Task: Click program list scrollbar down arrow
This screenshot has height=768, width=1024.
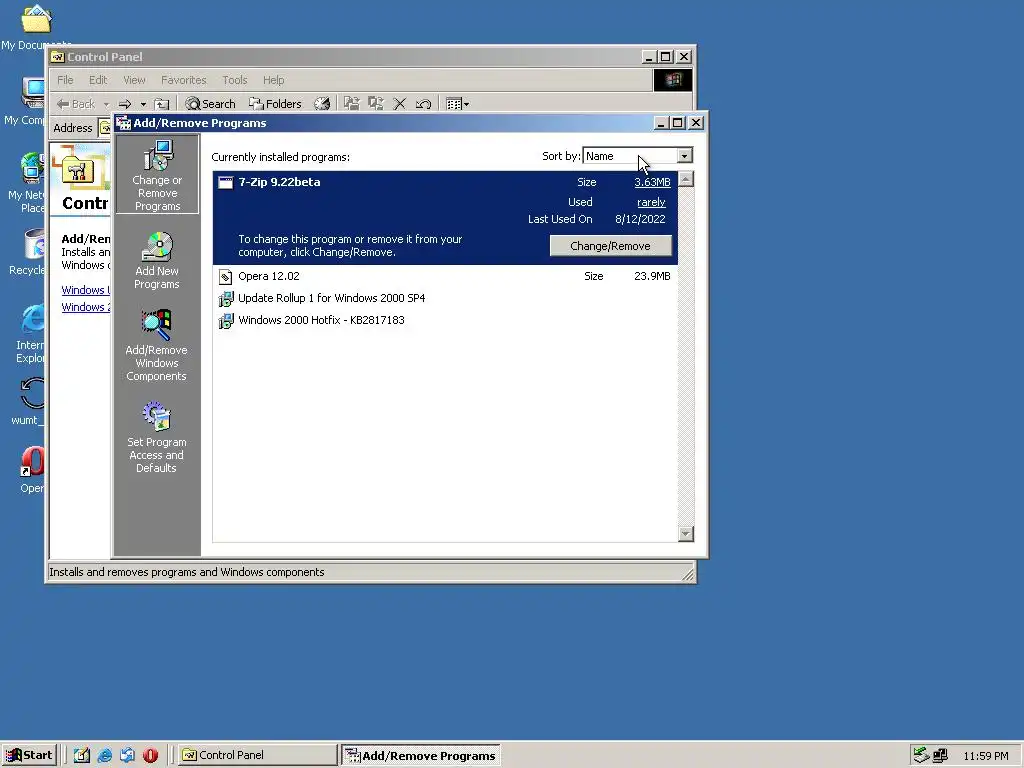Action: (x=686, y=534)
